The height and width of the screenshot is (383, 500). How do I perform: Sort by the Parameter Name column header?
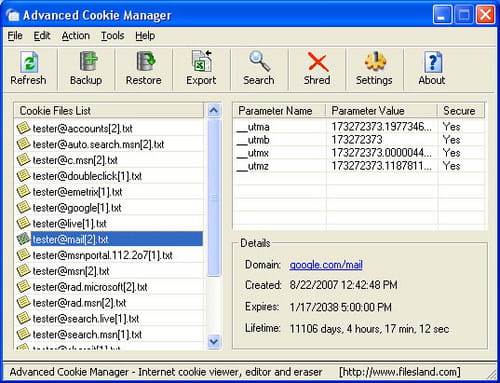click(x=279, y=111)
